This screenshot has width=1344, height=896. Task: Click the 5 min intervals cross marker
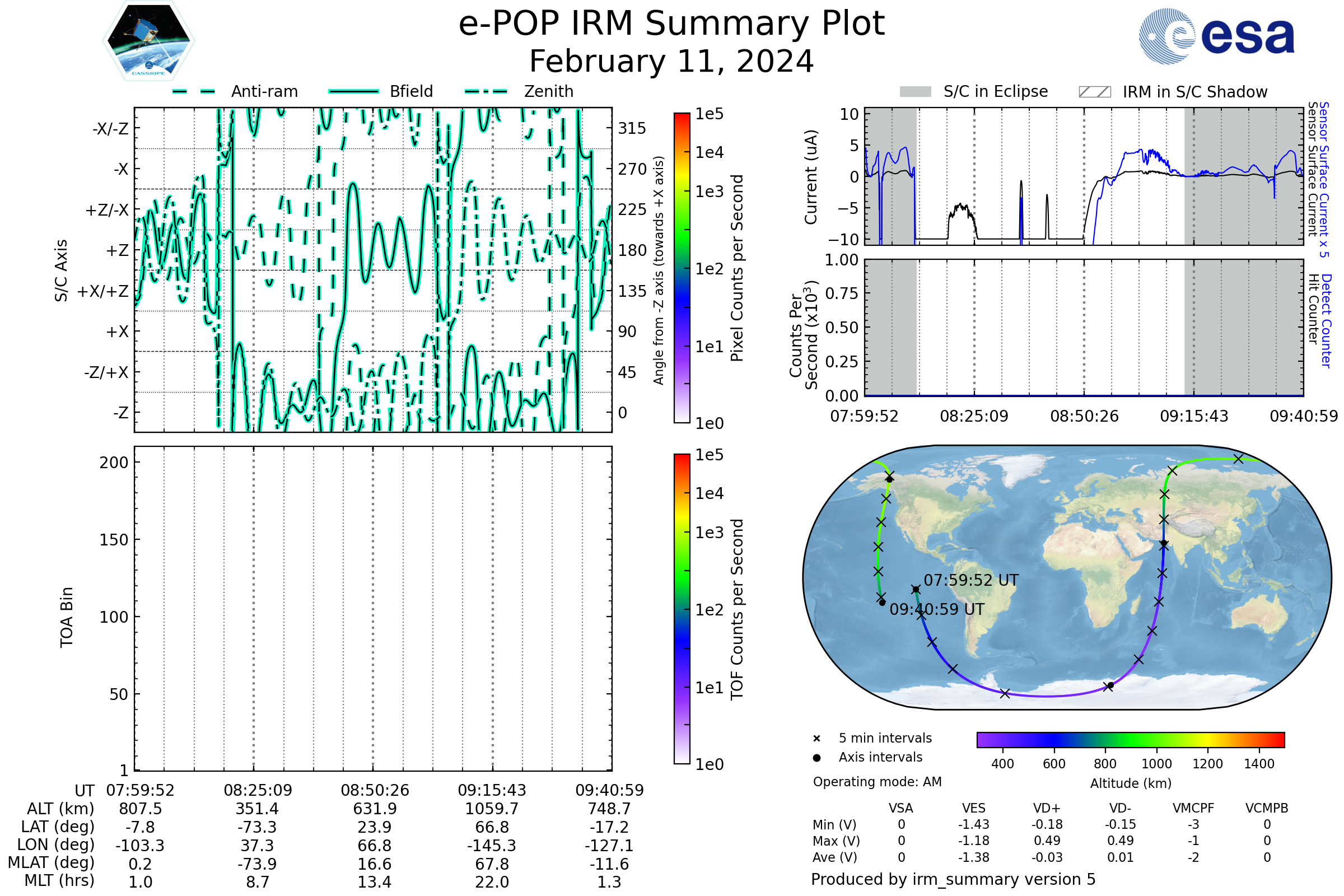[x=816, y=739]
